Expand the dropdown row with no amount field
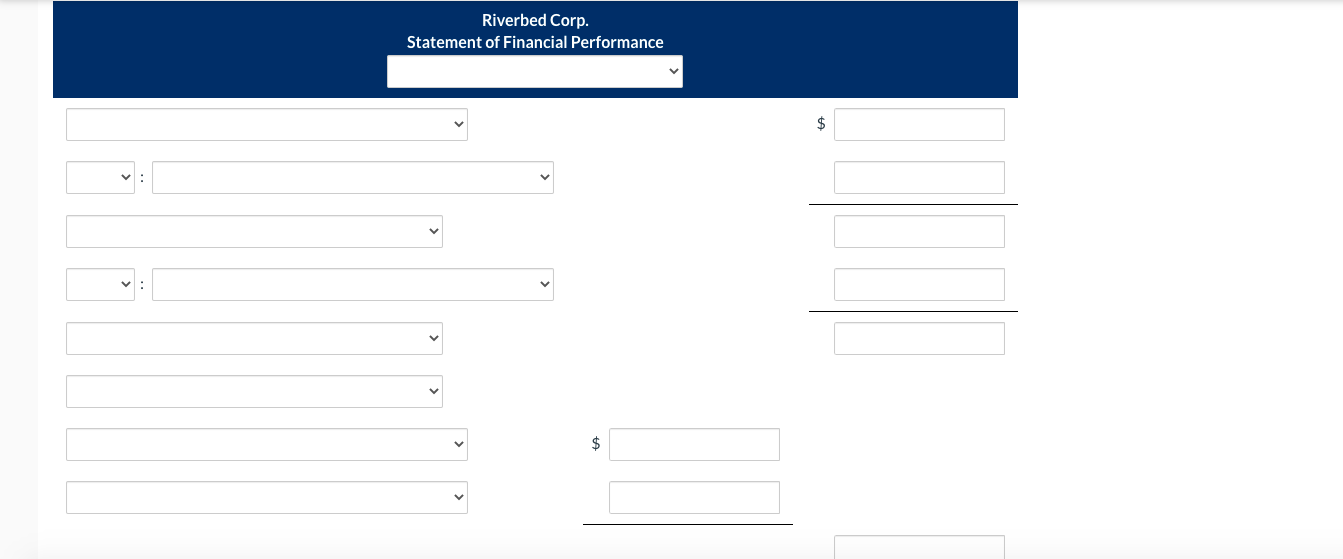Image resolution: width=1343 pixels, height=559 pixels. (254, 391)
